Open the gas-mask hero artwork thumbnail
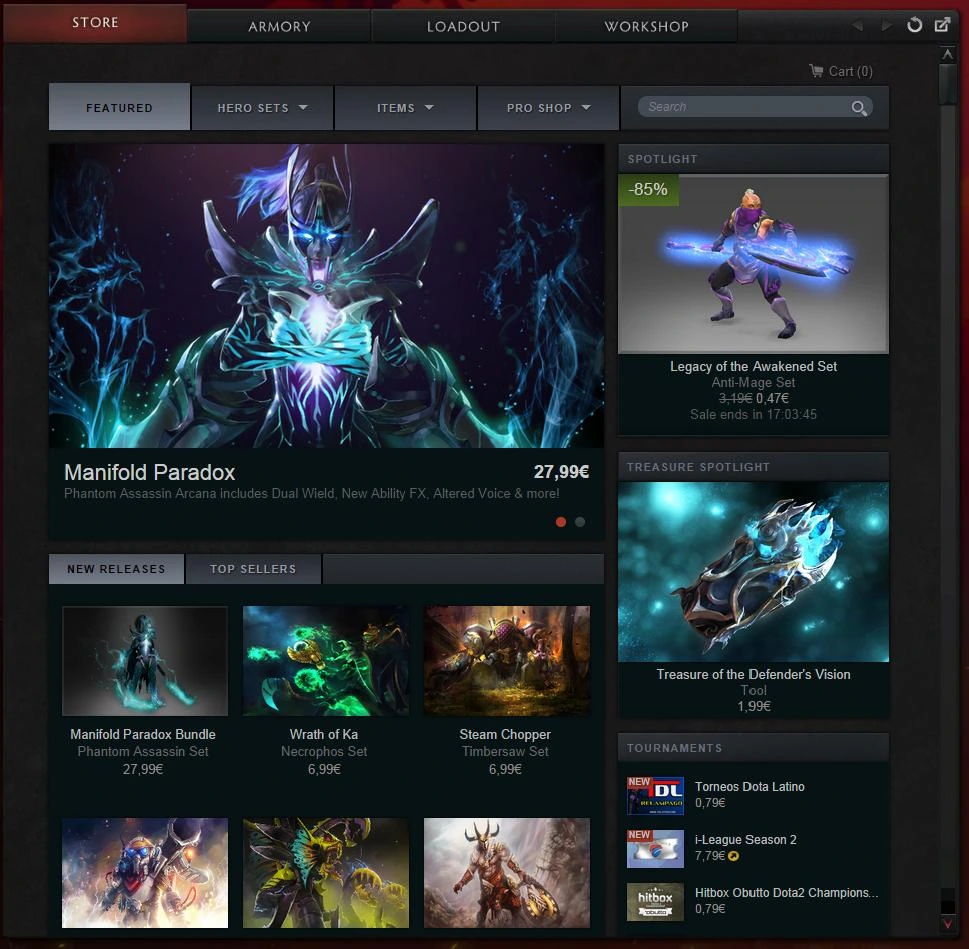The image size is (969, 949). pos(145,873)
